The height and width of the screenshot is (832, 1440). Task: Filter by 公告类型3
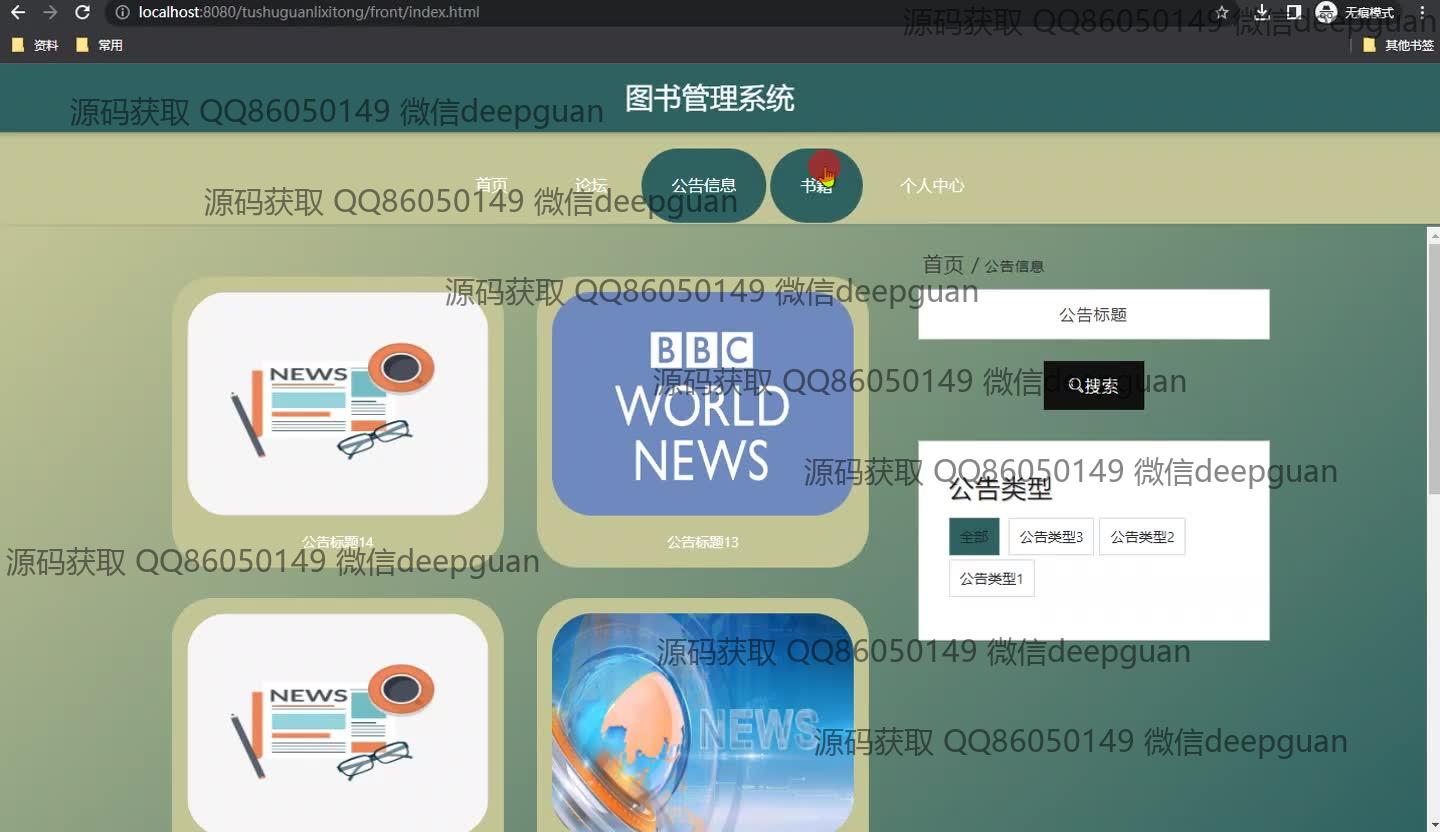tap(1051, 537)
